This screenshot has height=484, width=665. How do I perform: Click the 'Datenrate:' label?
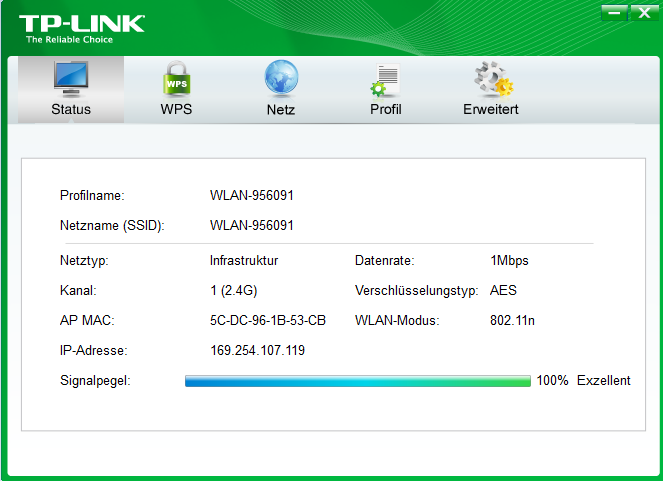(384, 260)
